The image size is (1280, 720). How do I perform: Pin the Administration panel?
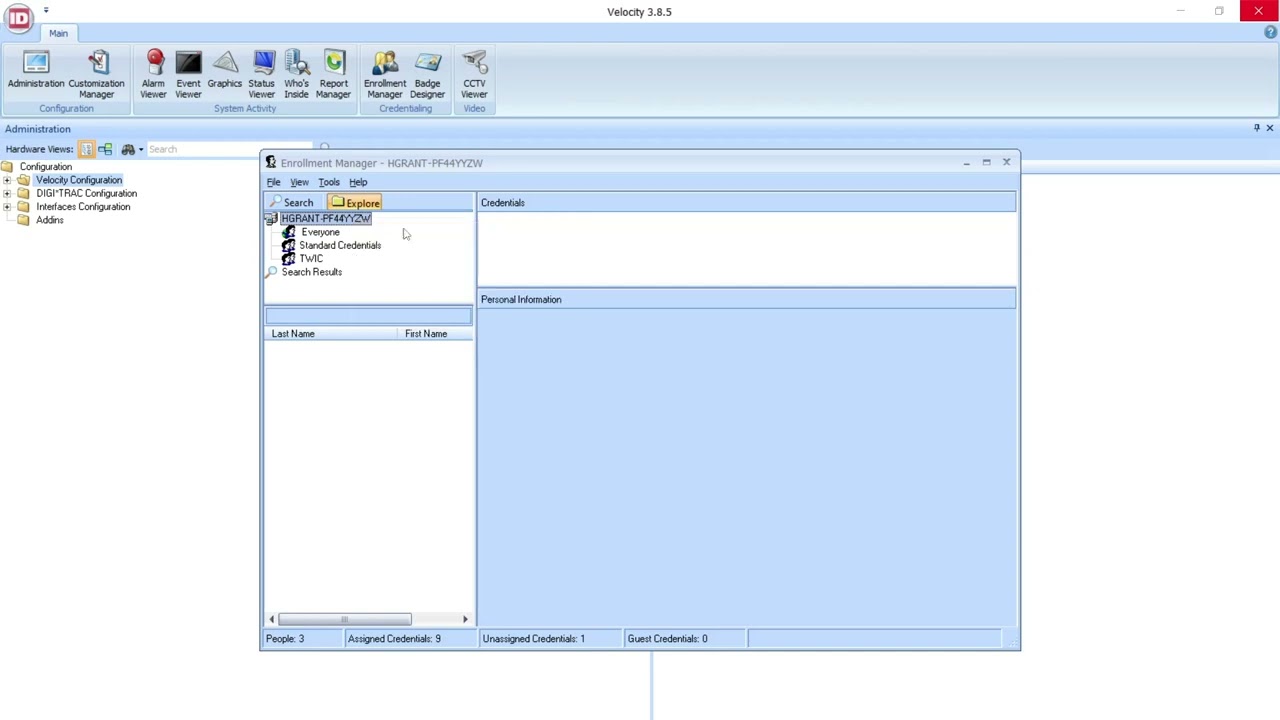[1257, 128]
